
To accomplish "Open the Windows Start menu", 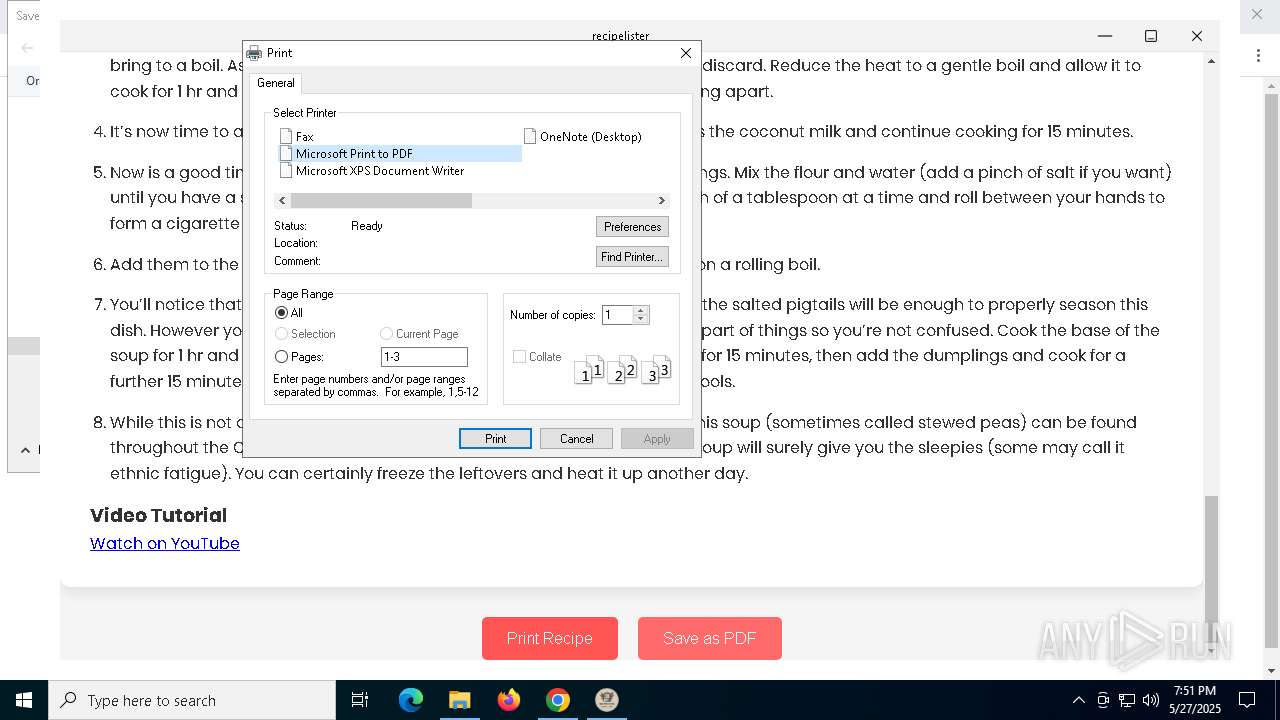I will click(x=24, y=700).
